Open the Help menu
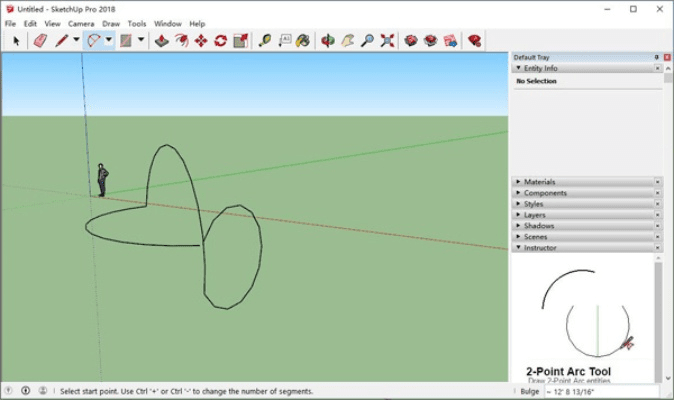The width and height of the screenshot is (674, 400). point(197,24)
